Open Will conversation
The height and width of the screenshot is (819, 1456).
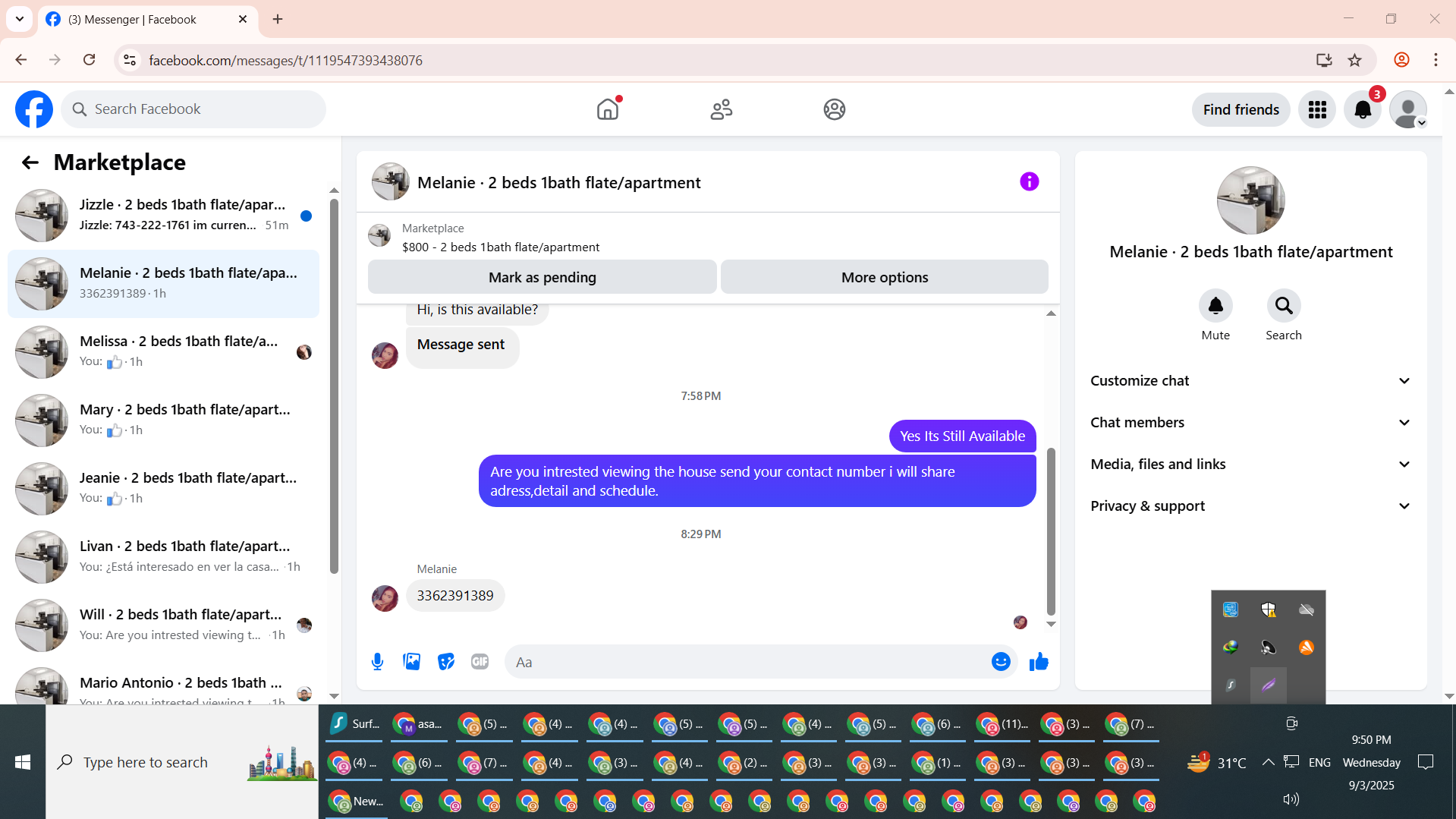[x=163, y=625]
